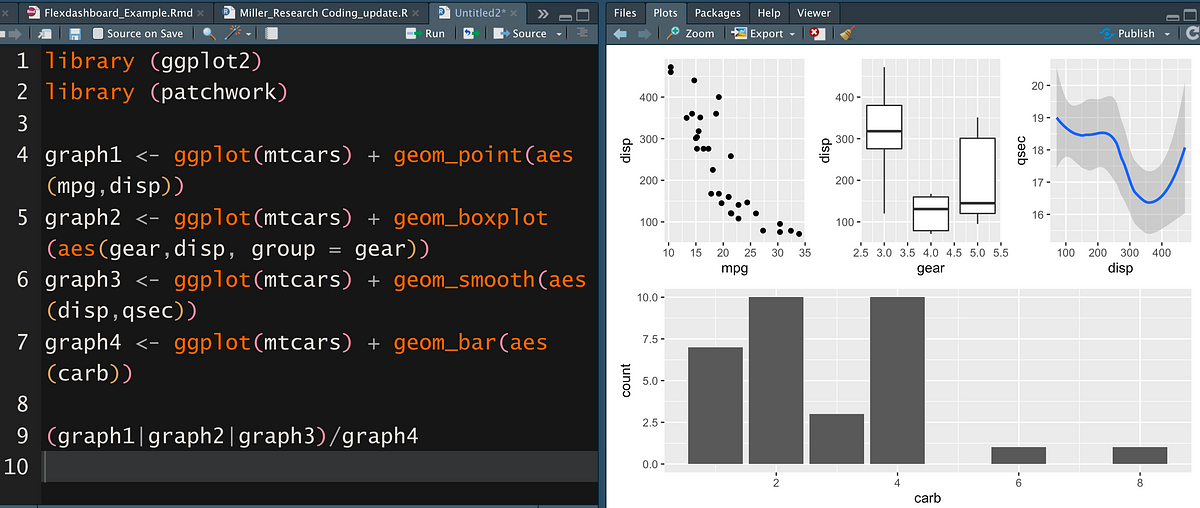Screen dimensions: 1200x508
Task: Go forward to next source location
Action: point(15,33)
